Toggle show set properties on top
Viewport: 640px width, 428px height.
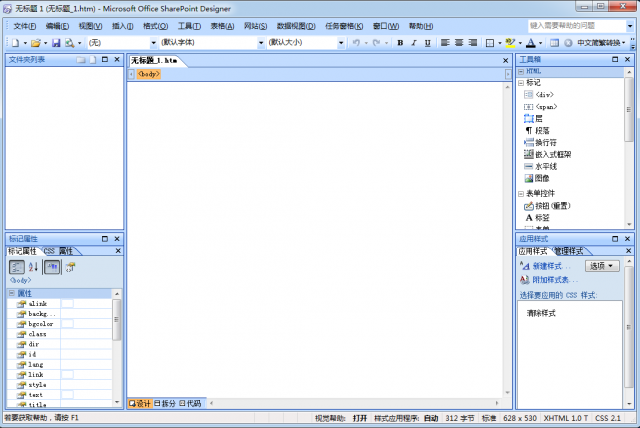(x=52, y=267)
